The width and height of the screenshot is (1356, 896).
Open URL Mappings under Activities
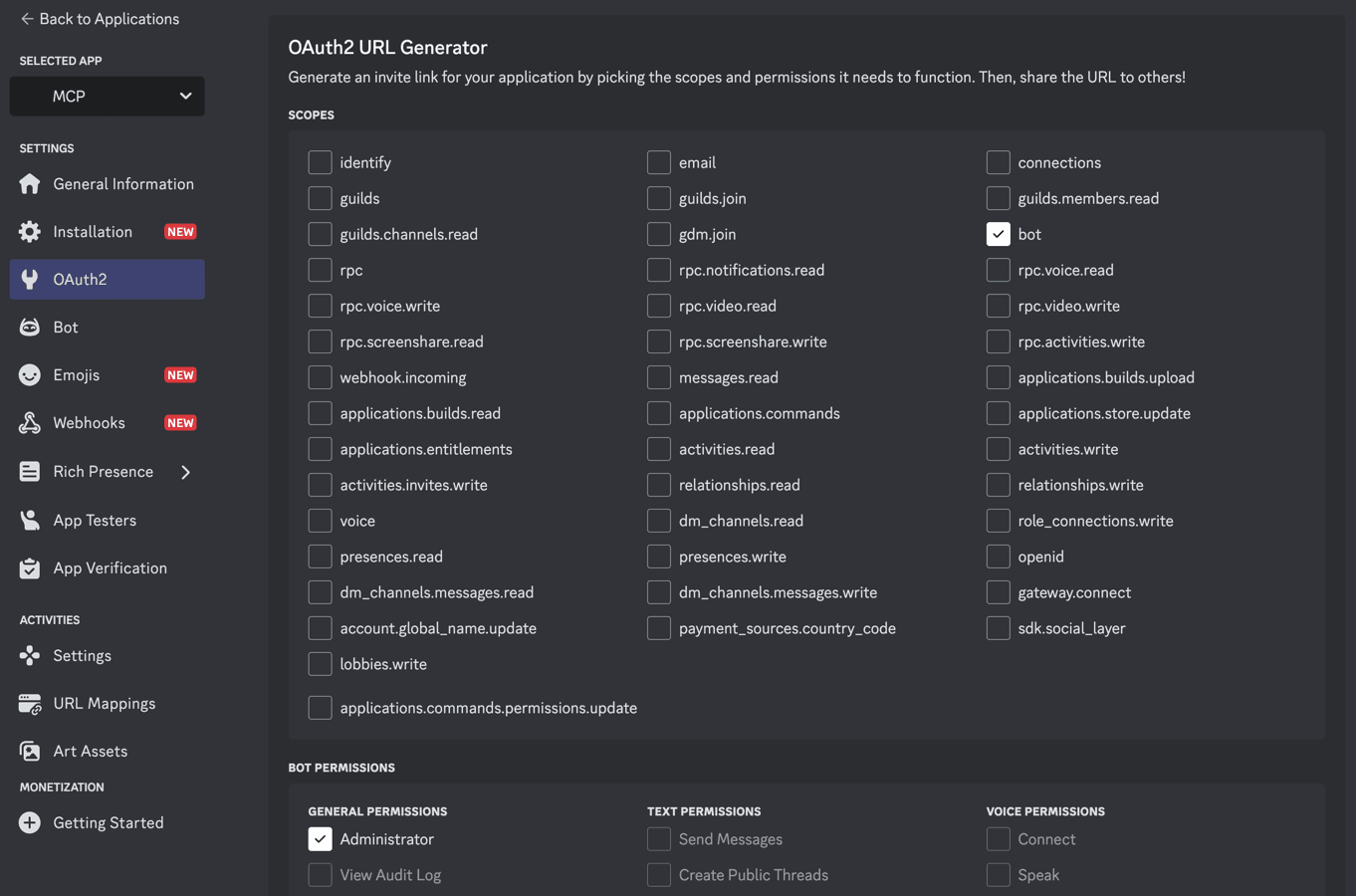(x=105, y=703)
